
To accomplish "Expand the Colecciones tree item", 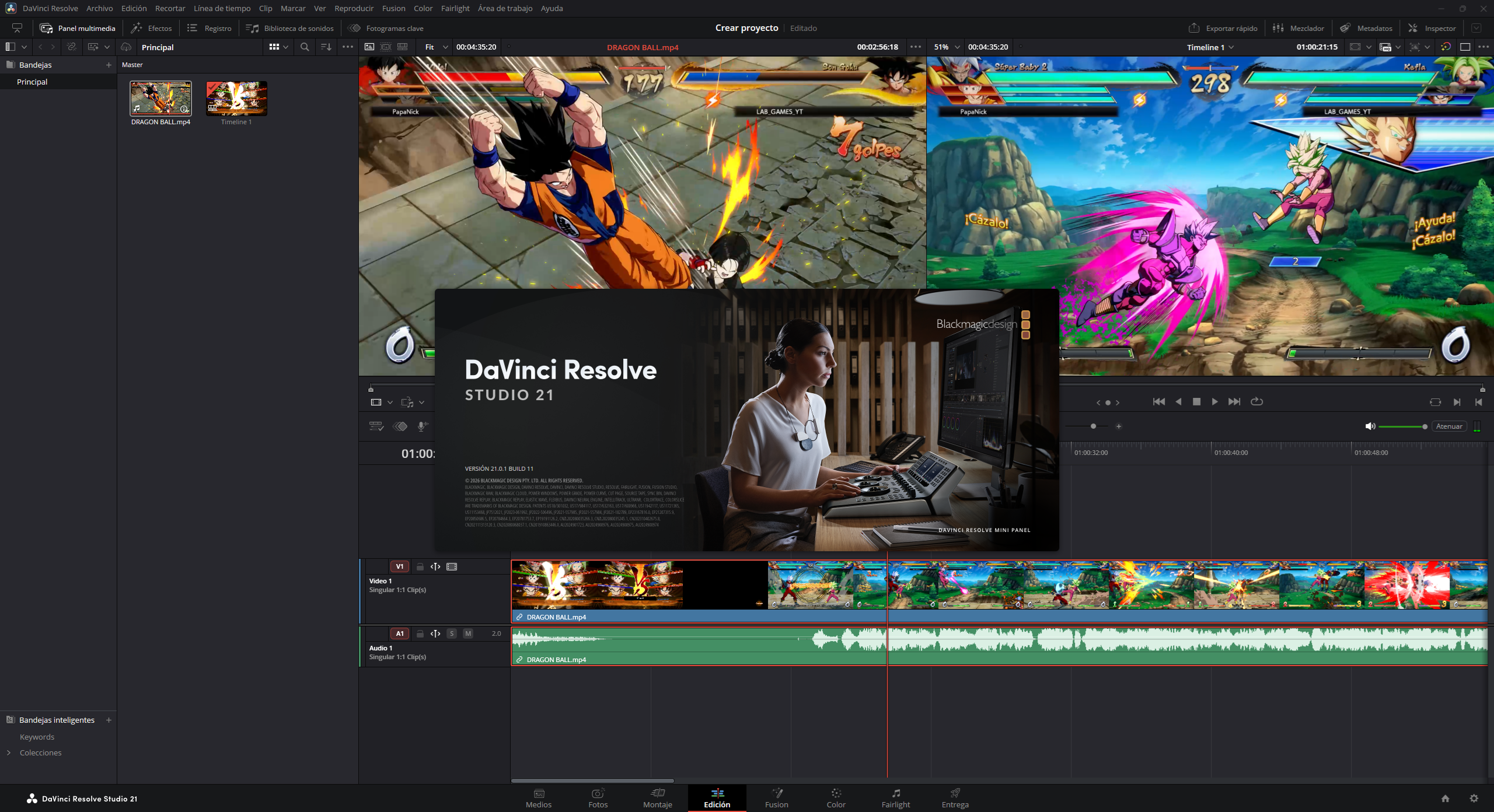I will click(x=9, y=752).
